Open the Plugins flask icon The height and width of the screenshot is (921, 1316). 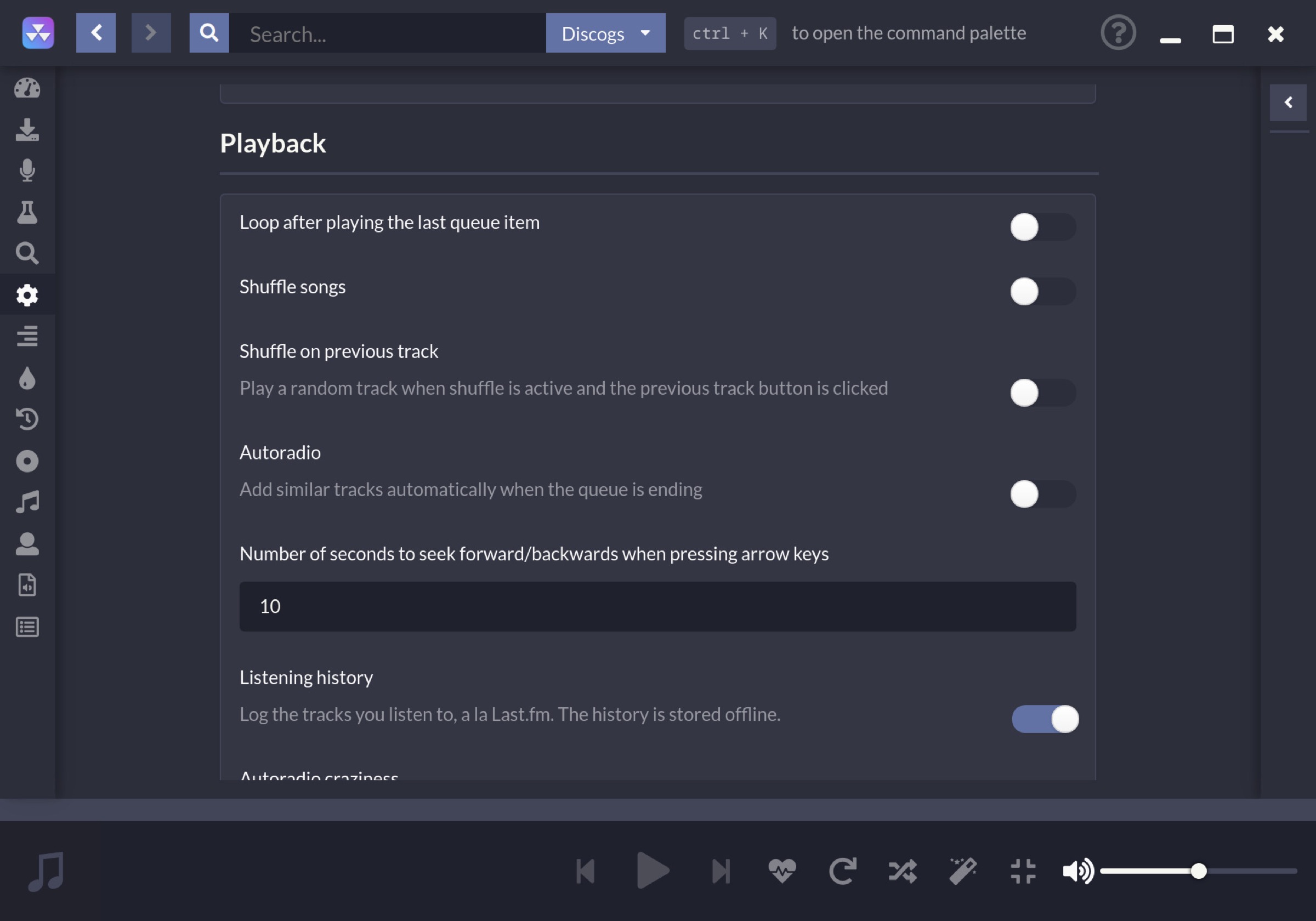point(27,212)
